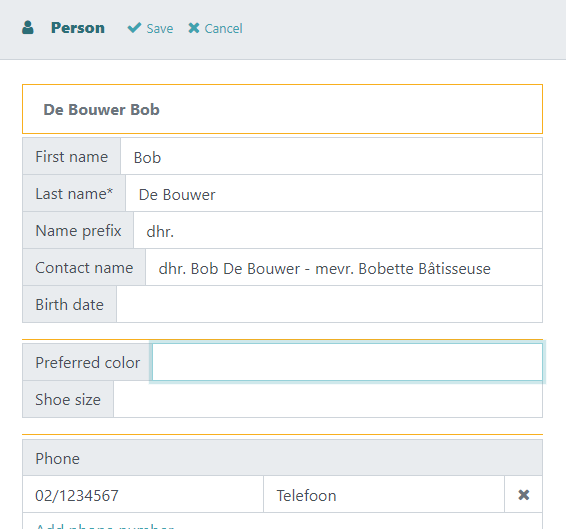Click the person silhouette icon
The height and width of the screenshot is (529, 566).
click(x=28, y=28)
